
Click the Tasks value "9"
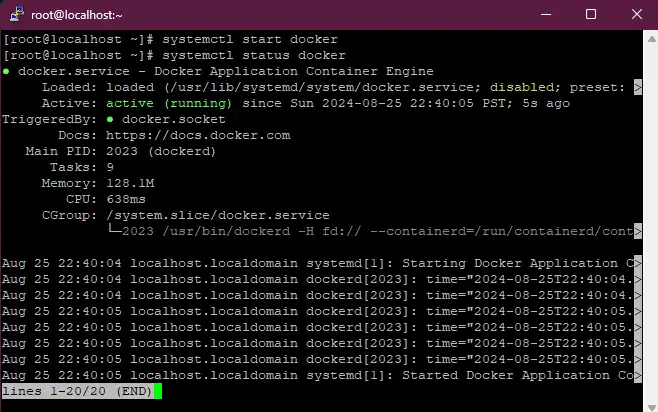(x=110, y=167)
